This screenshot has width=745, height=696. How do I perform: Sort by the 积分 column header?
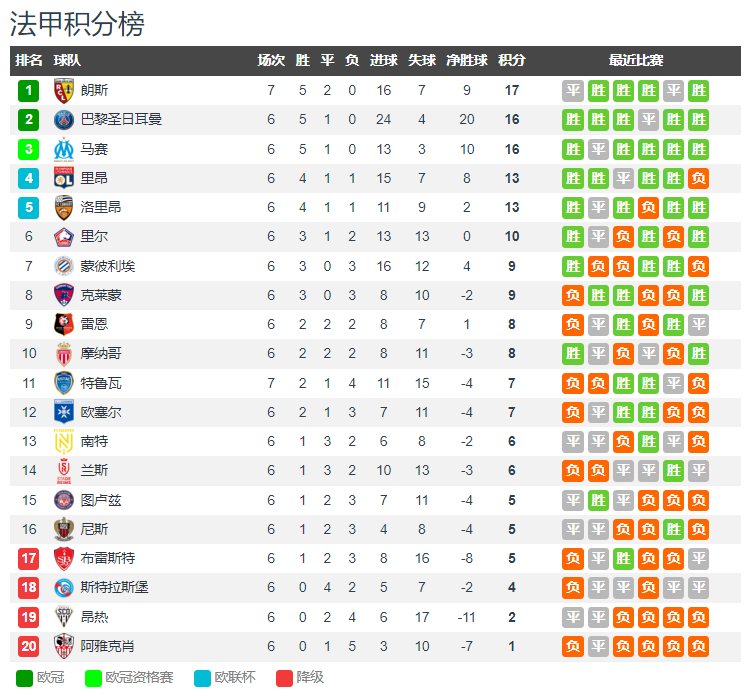512,60
